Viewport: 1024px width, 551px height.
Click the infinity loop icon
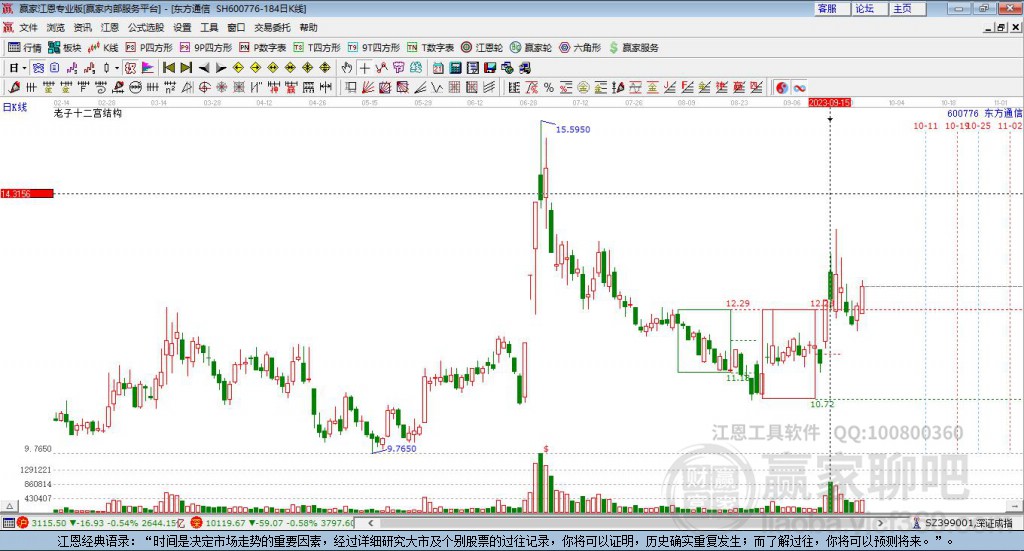(x=799, y=87)
